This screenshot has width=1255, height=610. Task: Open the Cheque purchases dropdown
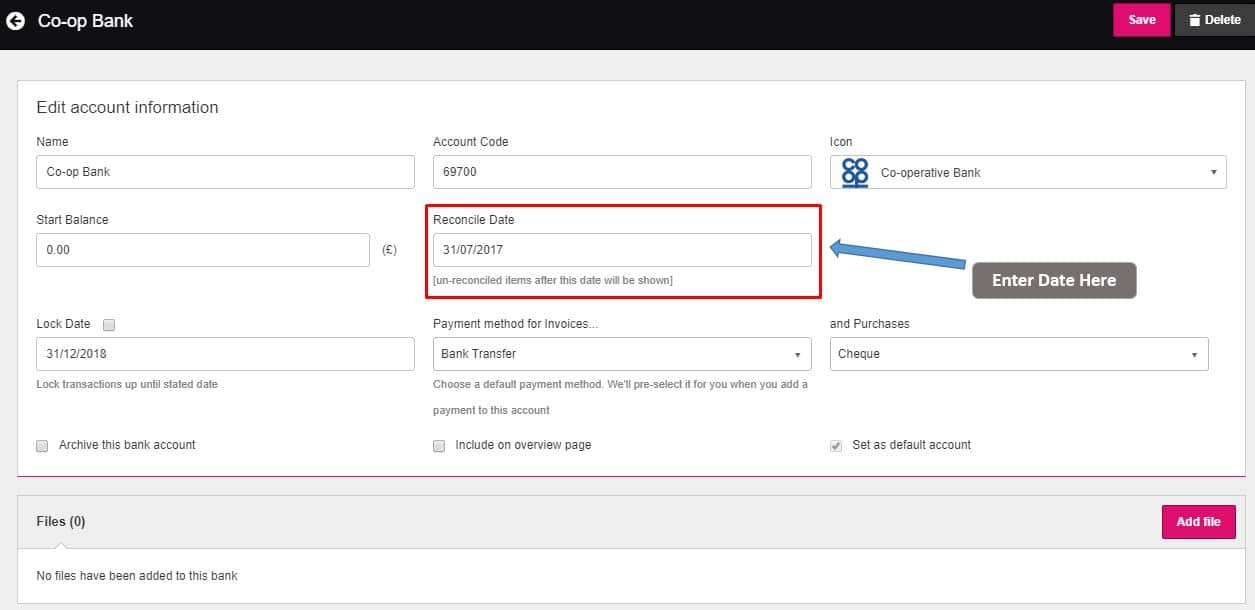[x=1018, y=354]
